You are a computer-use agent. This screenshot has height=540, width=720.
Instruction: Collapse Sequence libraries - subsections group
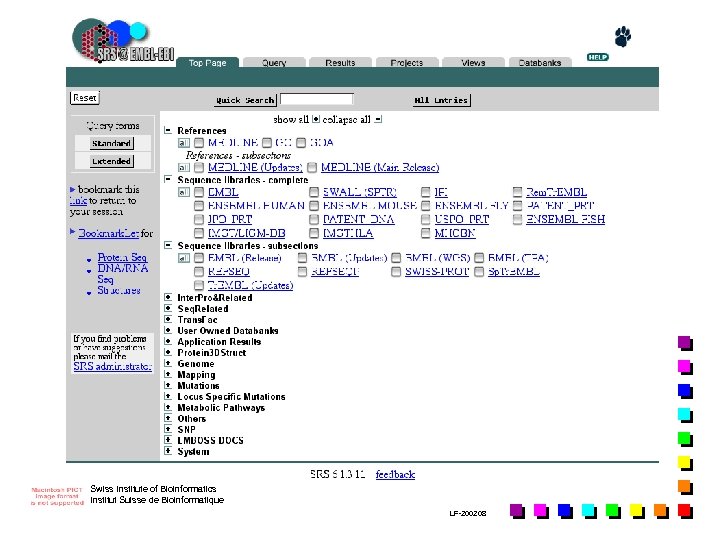pos(168,246)
